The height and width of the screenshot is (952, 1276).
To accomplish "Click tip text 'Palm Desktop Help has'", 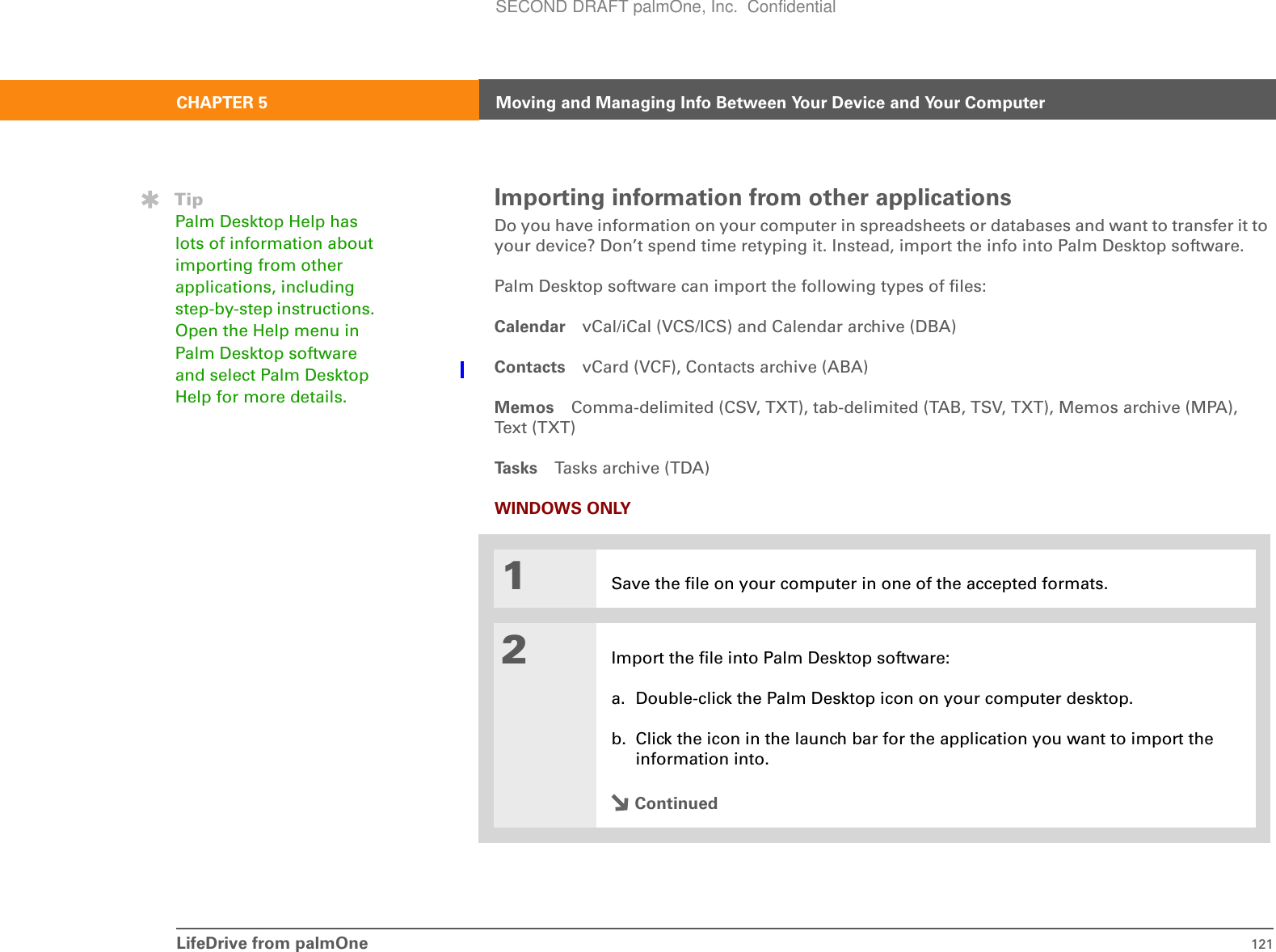I will pyautogui.click(x=267, y=221).
